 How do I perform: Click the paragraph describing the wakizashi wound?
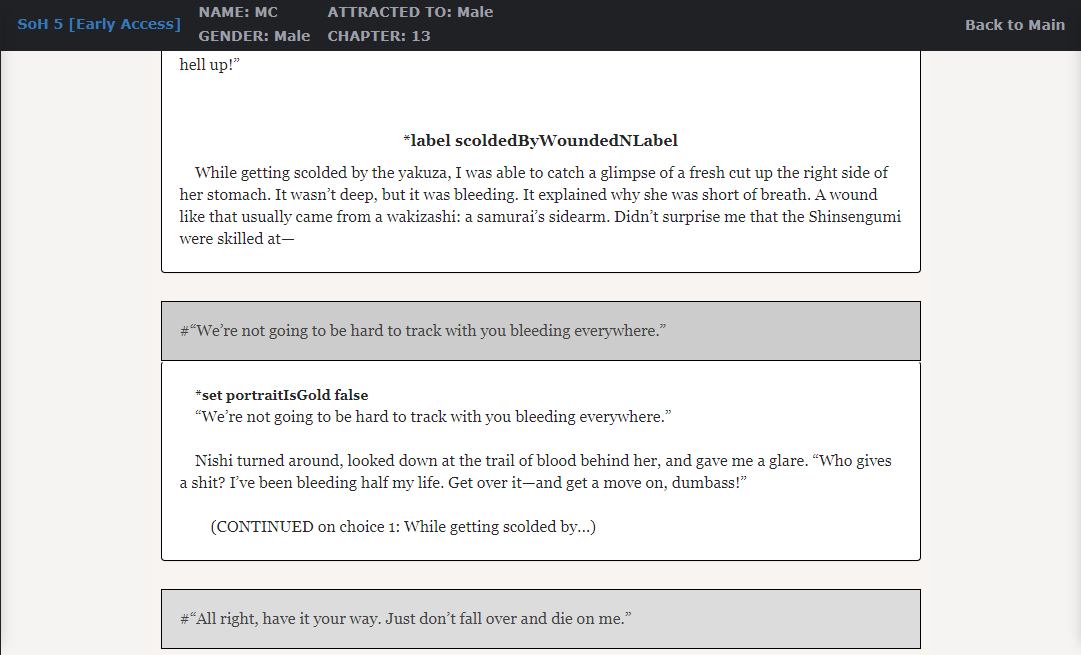[540, 205]
